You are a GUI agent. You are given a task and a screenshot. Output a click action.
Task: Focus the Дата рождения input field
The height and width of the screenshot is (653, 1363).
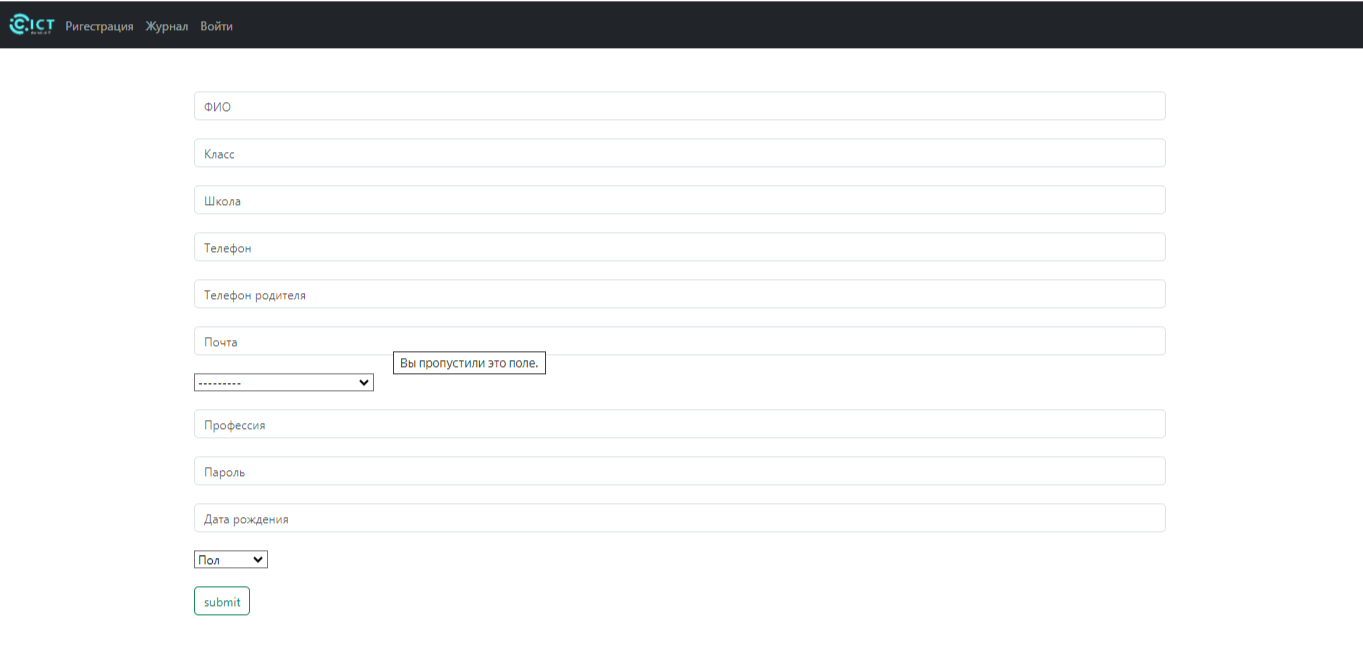[x=680, y=518]
